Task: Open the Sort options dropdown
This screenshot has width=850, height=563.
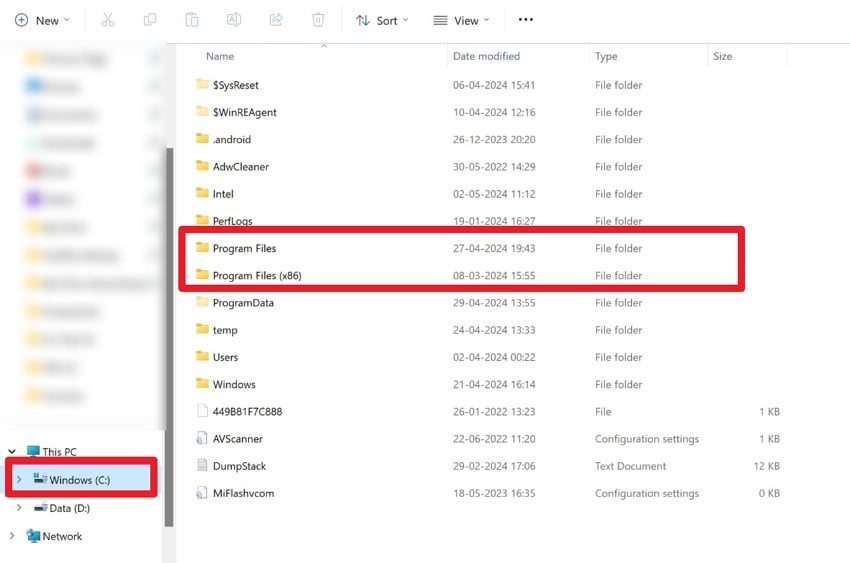Action: pos(382,21)
